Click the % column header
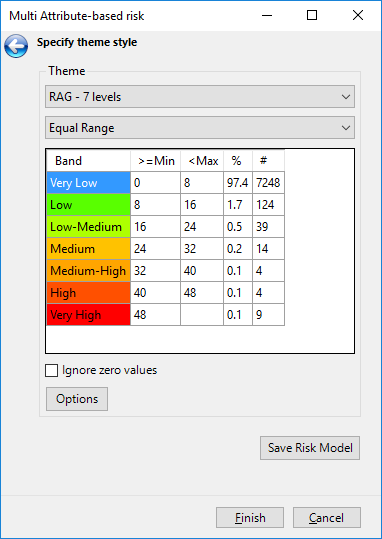The height and width of the screenshot is (539, 382). pyautogui.click(x=238, y=161)
